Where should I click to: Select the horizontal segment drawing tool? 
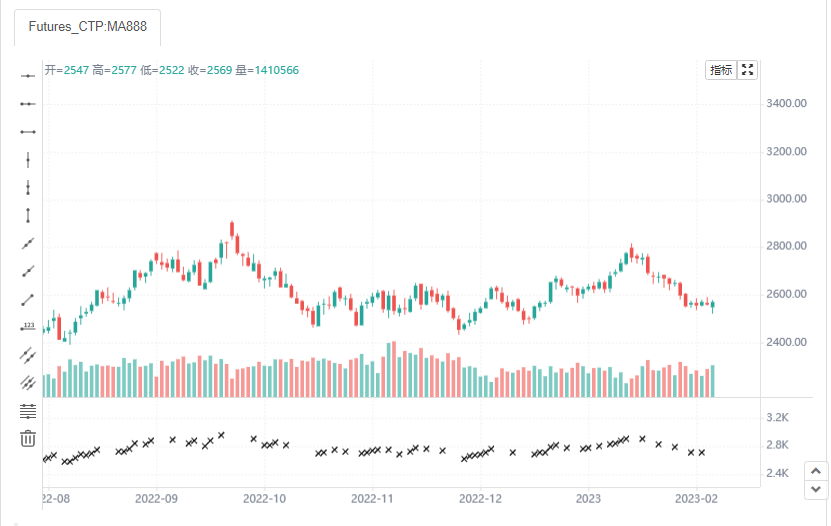(28, 132)
